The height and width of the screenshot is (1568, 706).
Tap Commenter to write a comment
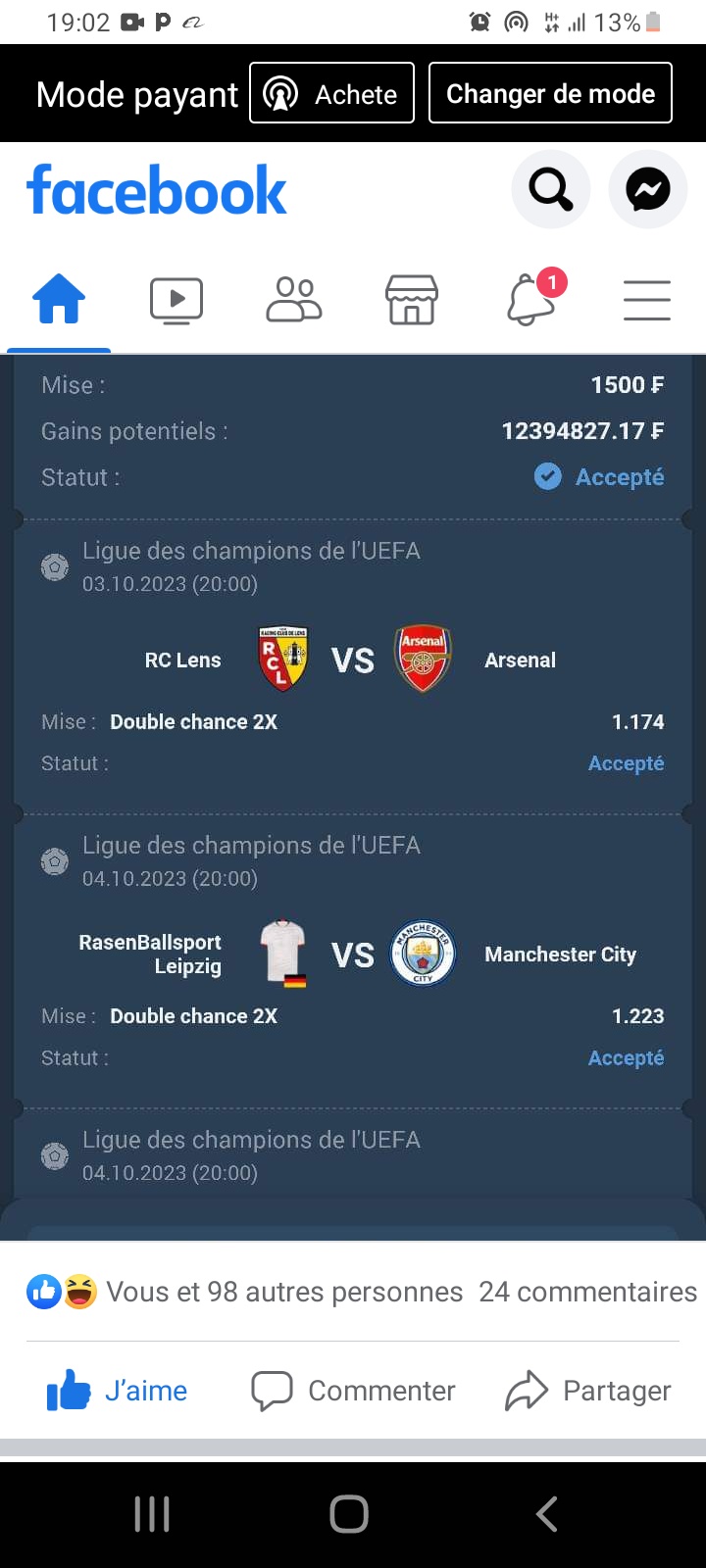point(354,1391)
